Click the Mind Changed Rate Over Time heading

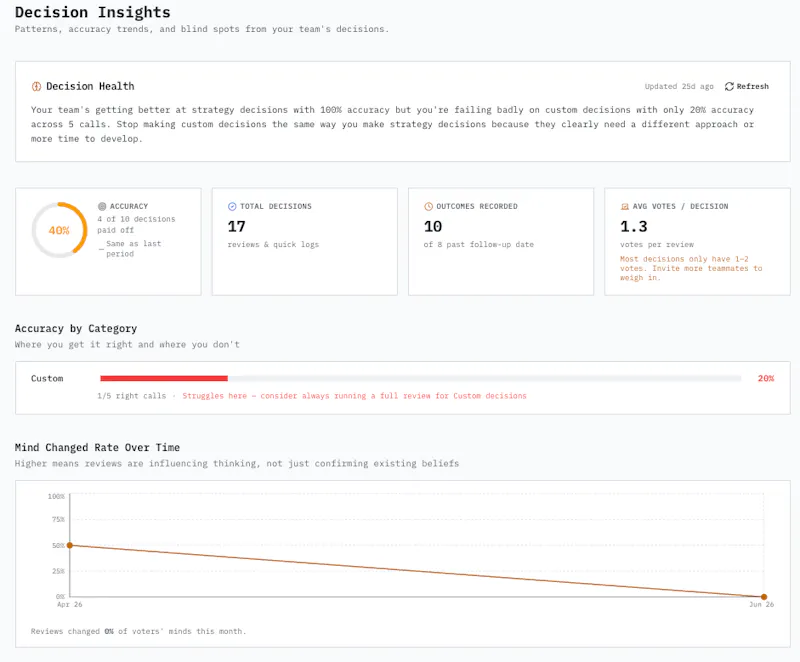97,447
